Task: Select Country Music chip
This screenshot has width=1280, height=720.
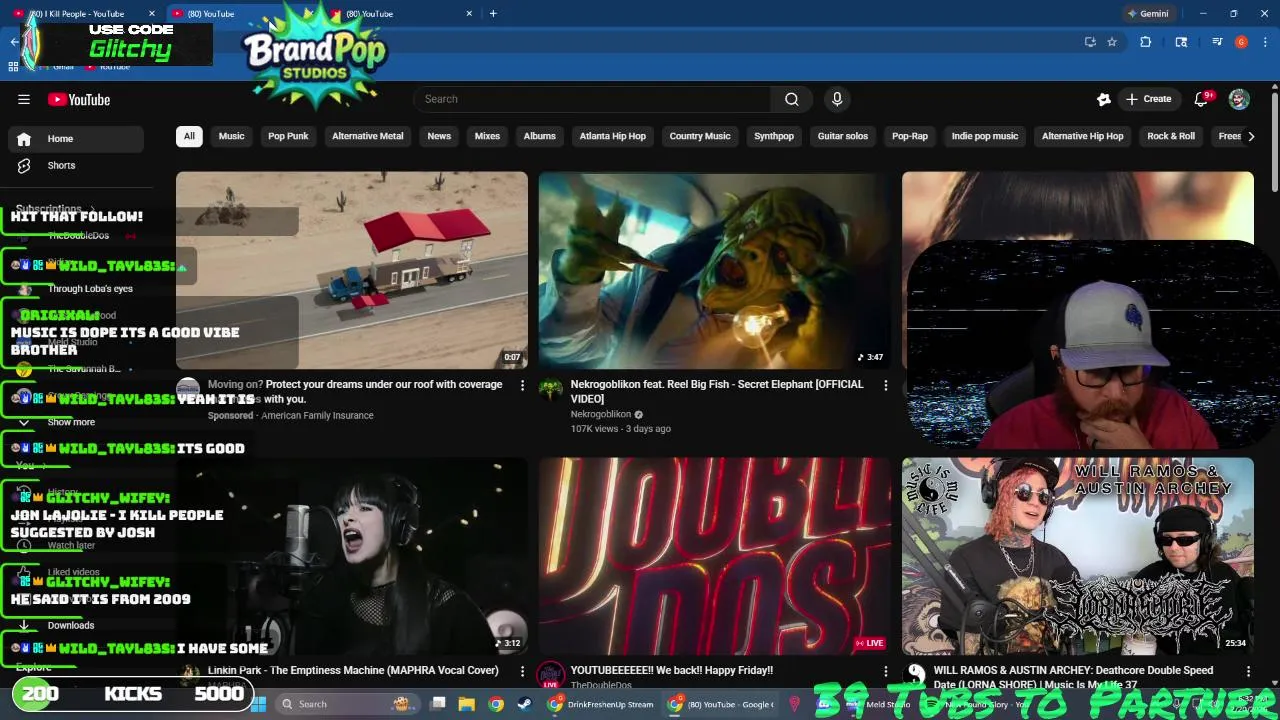Action: pyautogui.click(x=700, y=136)
